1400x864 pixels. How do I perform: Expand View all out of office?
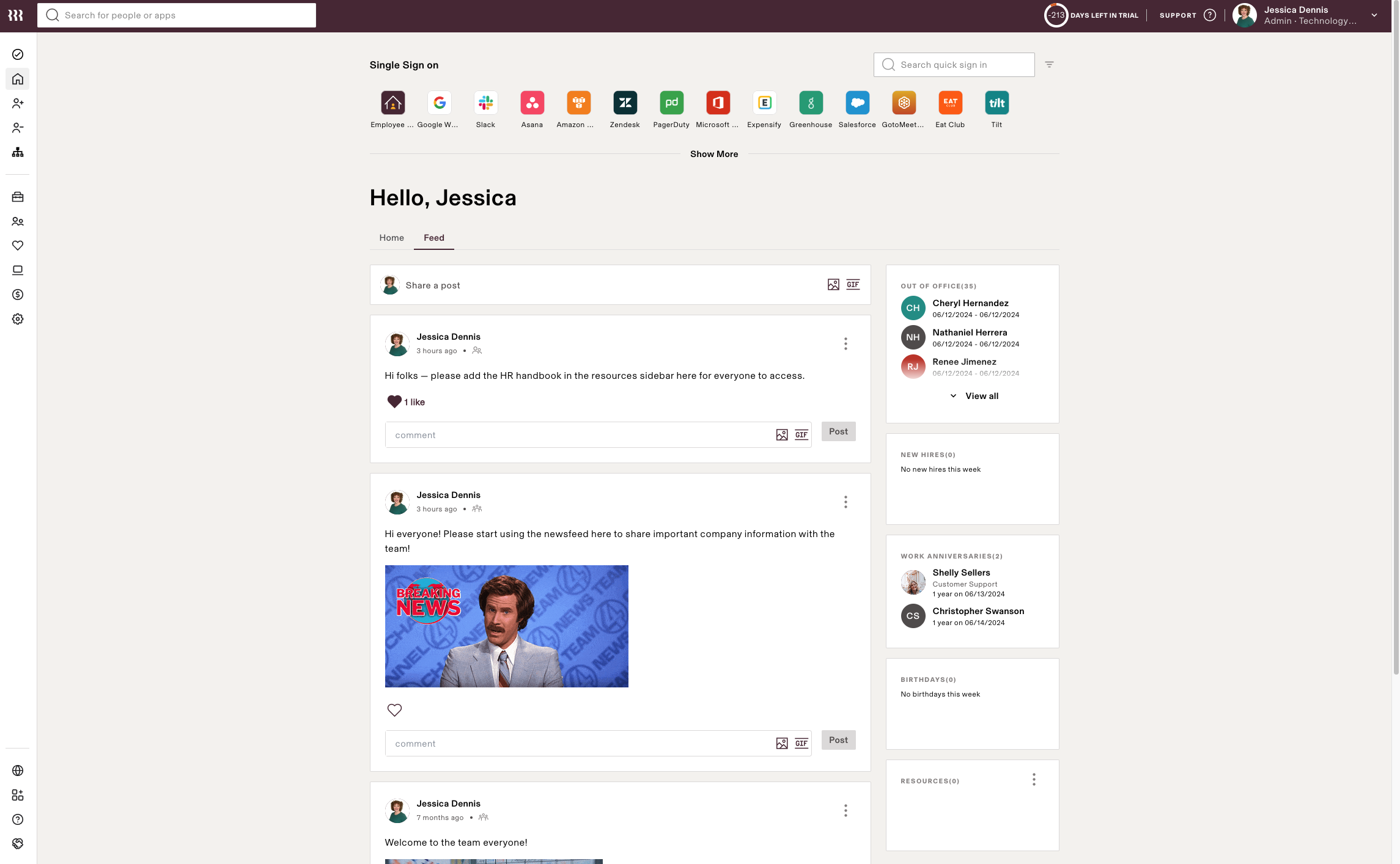[974, 396]
